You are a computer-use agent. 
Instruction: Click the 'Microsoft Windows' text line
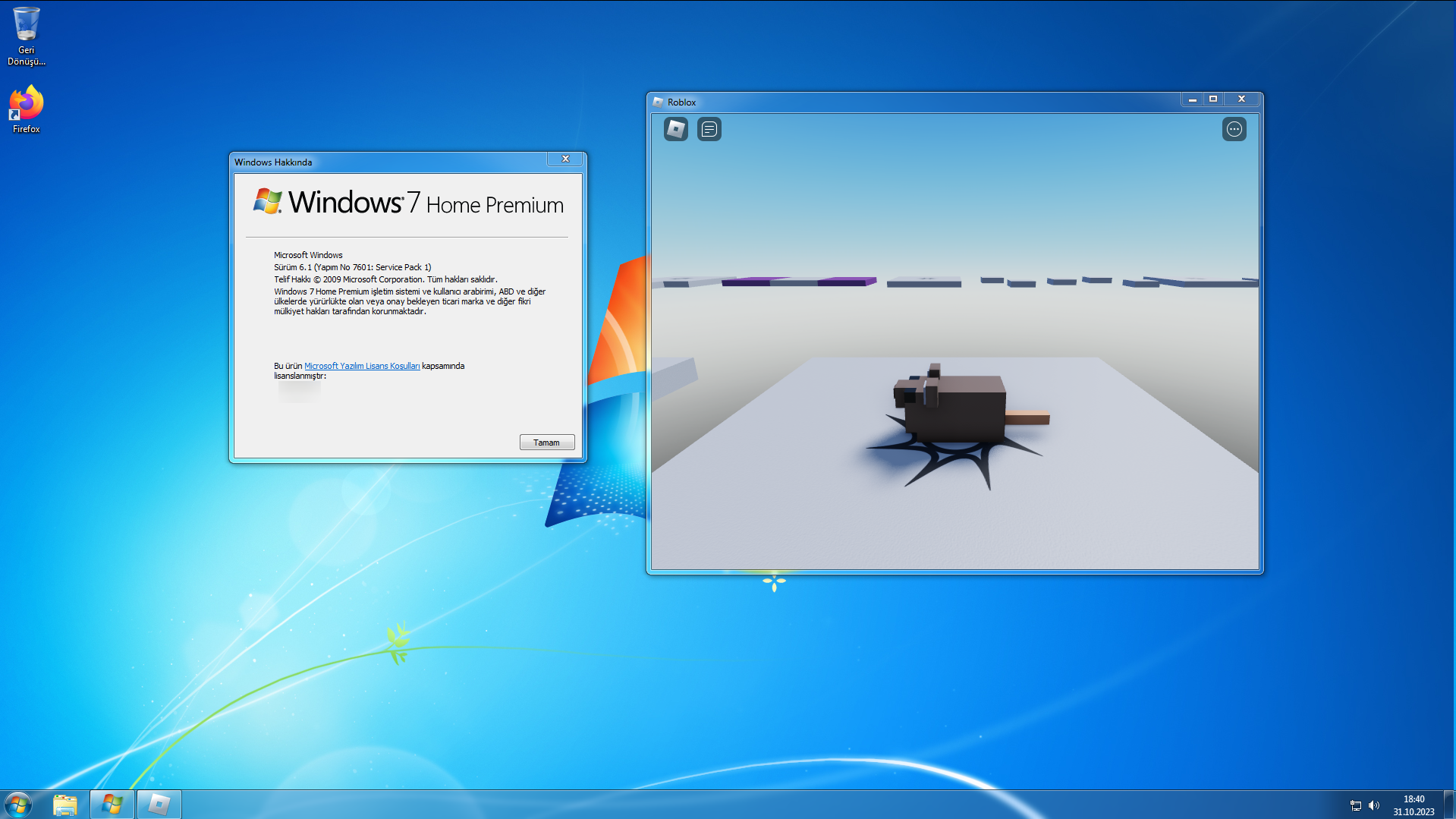(x=308, y=255)
